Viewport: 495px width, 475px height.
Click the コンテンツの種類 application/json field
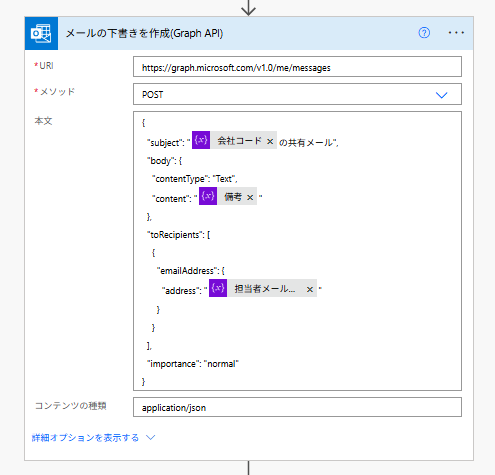pos(297,407)
